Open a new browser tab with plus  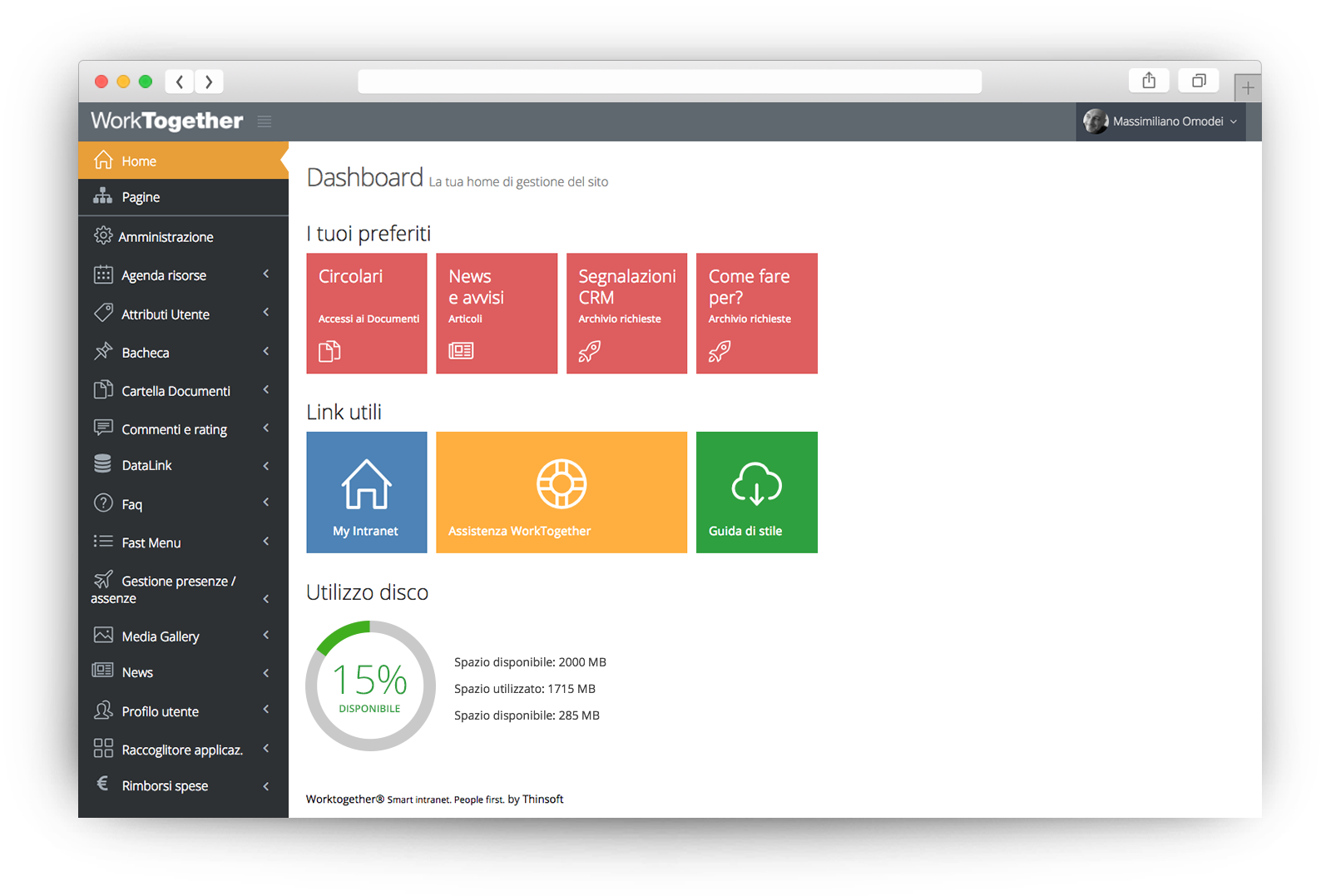click(x=1248, y=88)
